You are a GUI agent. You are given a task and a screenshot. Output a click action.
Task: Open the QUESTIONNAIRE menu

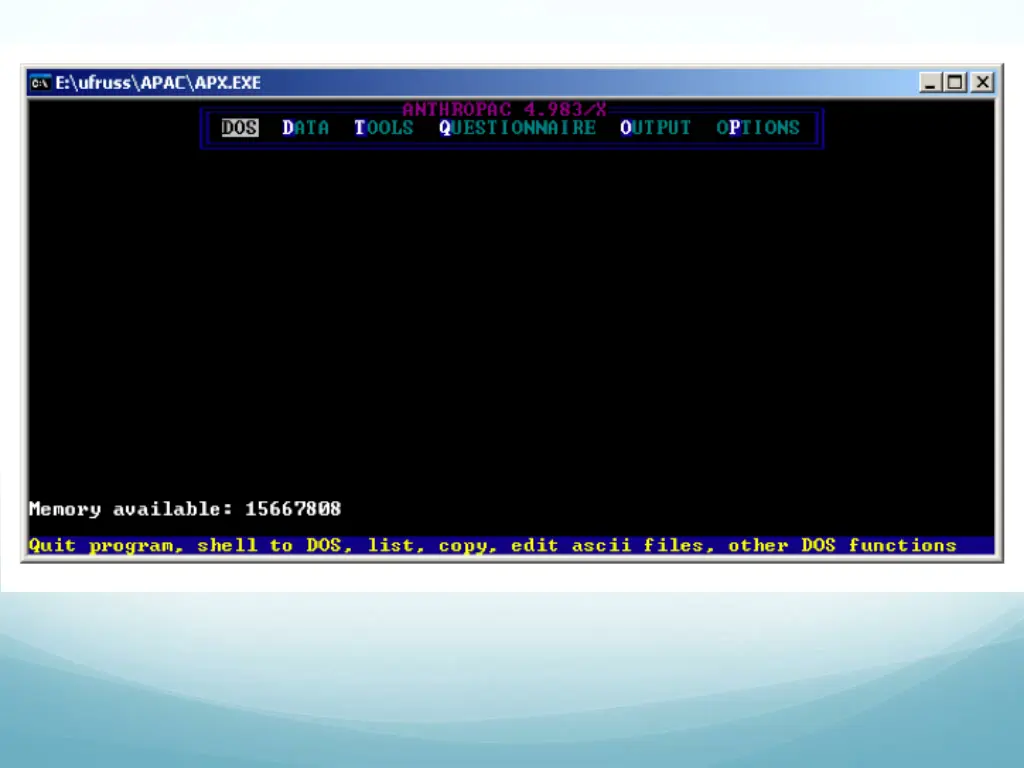click(x=517, y=128)
